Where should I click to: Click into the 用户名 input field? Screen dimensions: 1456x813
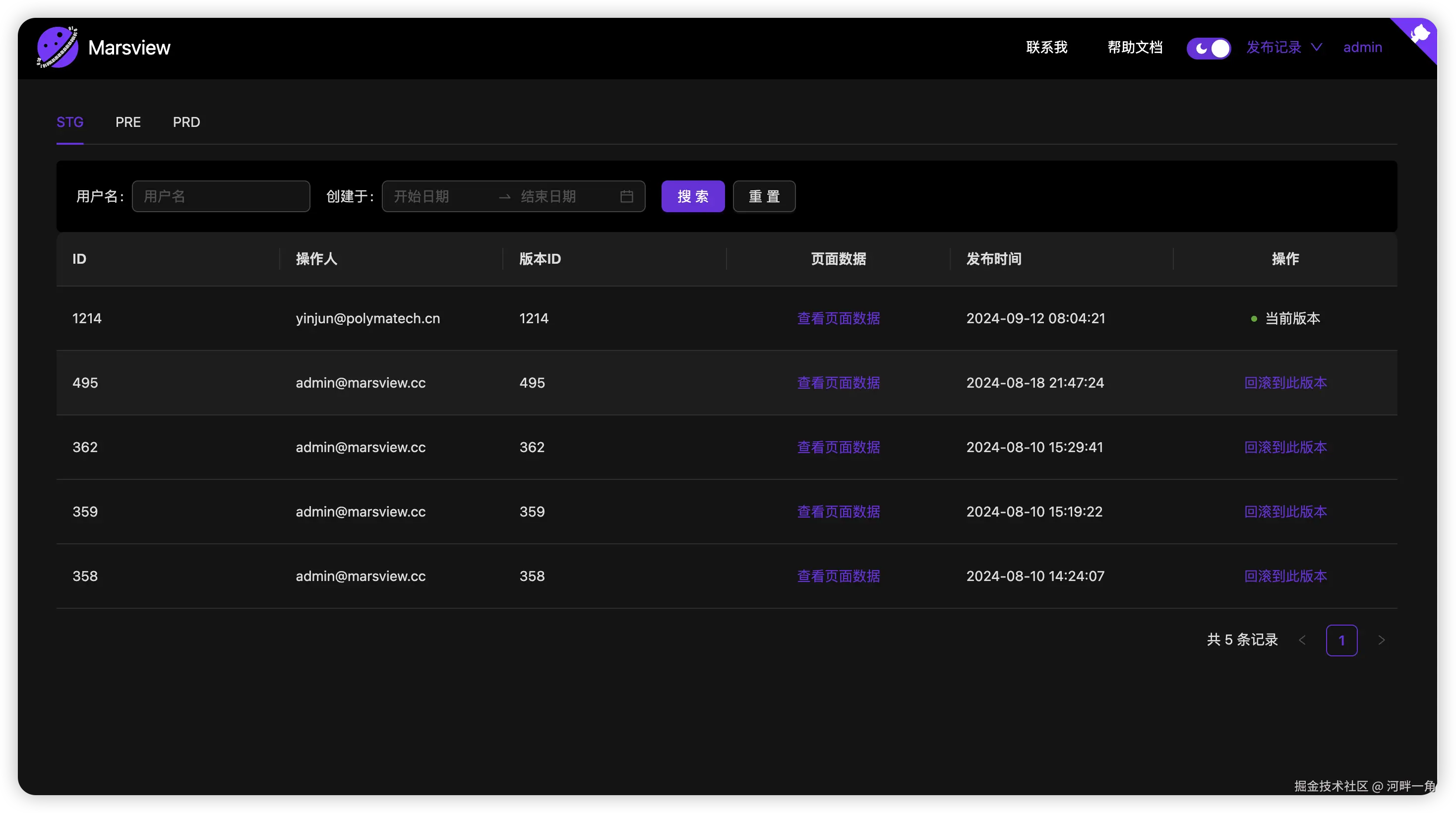(x=221, y=197)
